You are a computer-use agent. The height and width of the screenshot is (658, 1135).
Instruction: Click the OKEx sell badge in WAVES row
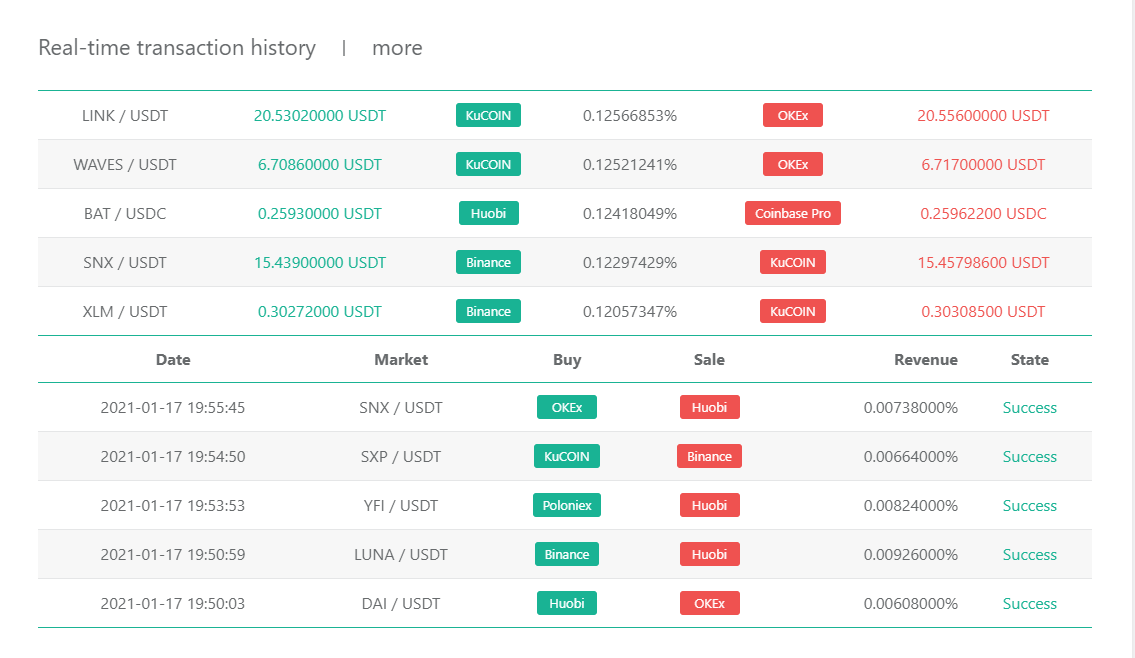(792, 164)
